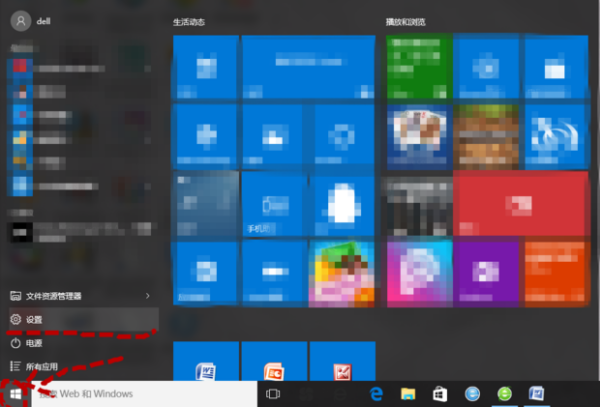Screen dimensions: 600x407
Task: Click the Web and Windows search box
Action: pos(144,394)
